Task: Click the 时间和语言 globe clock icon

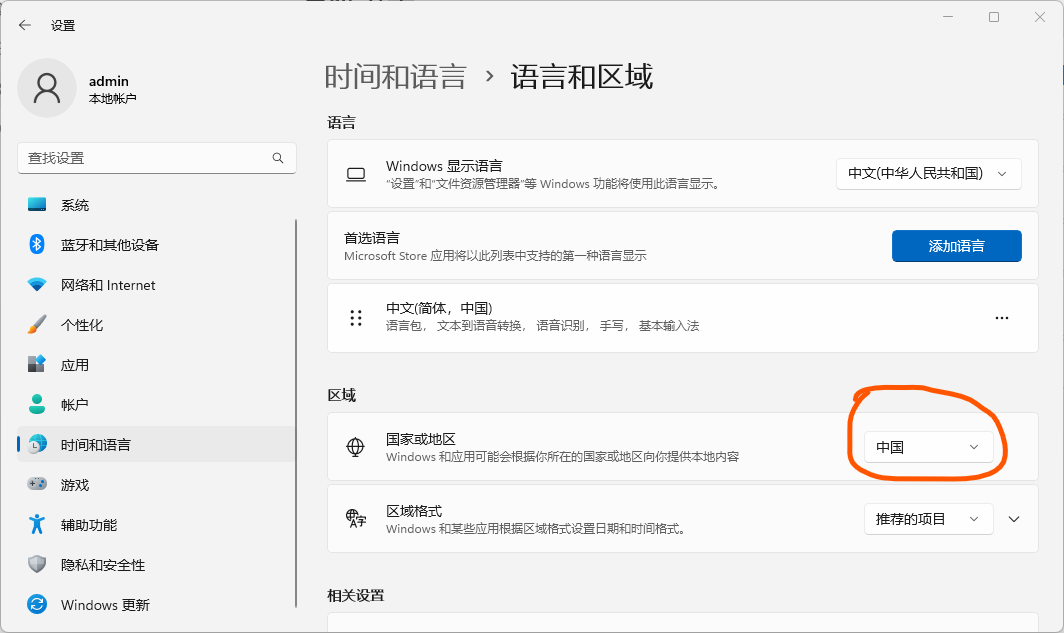Action: [37, 444]
